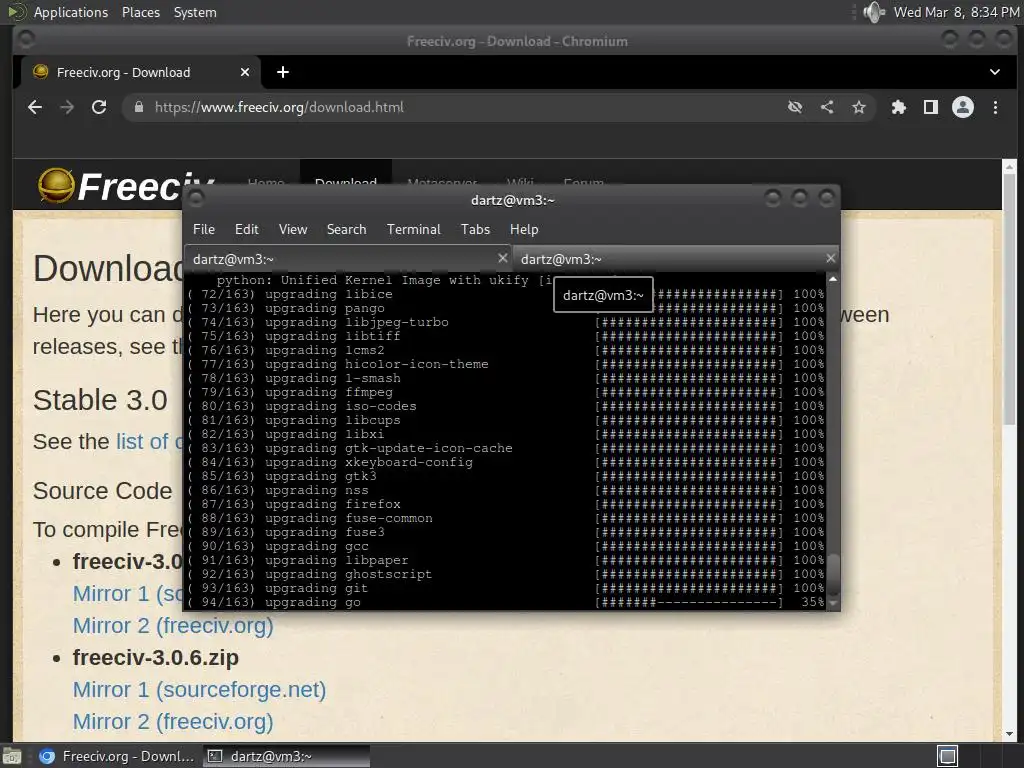Click workspace switcher in bottom panel

(x=947, y=756)
